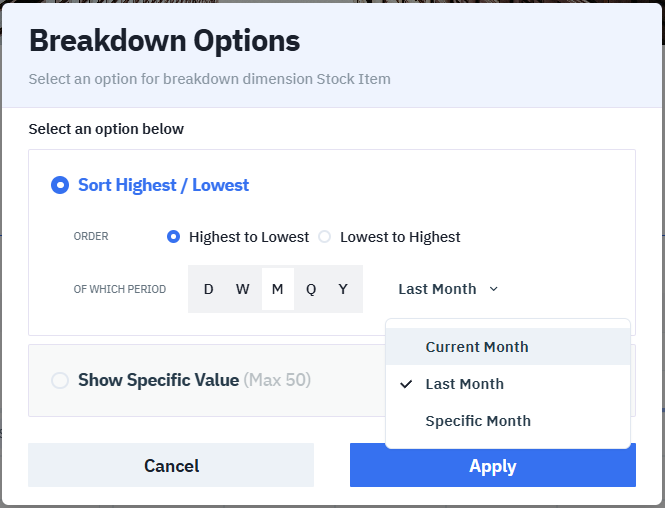Click the Lowest to Highest label text
Viewport: 665px width, 508px height.
tap(400, 237)
